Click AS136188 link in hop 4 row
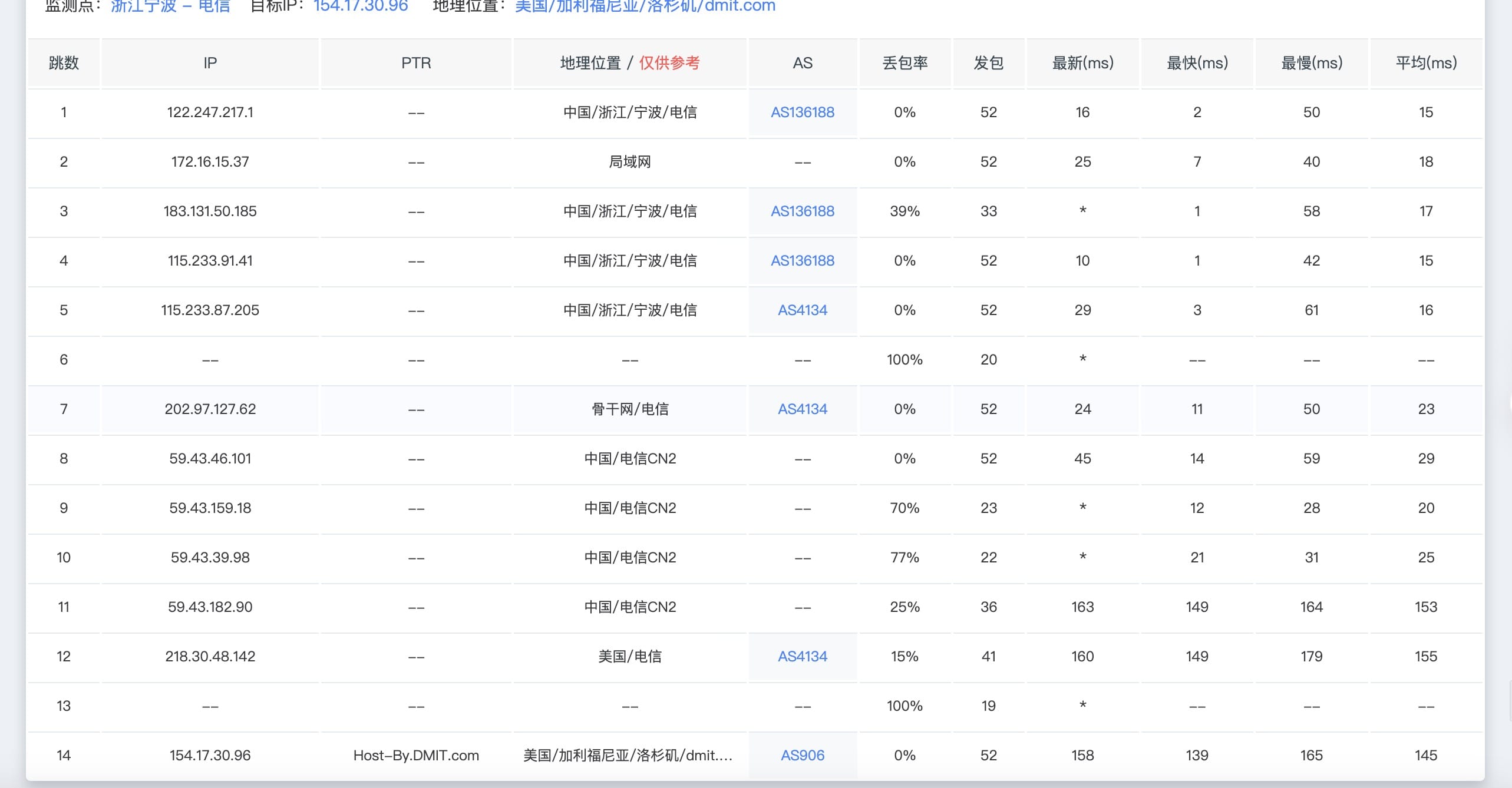1512x788 pixels. [802, 260]
